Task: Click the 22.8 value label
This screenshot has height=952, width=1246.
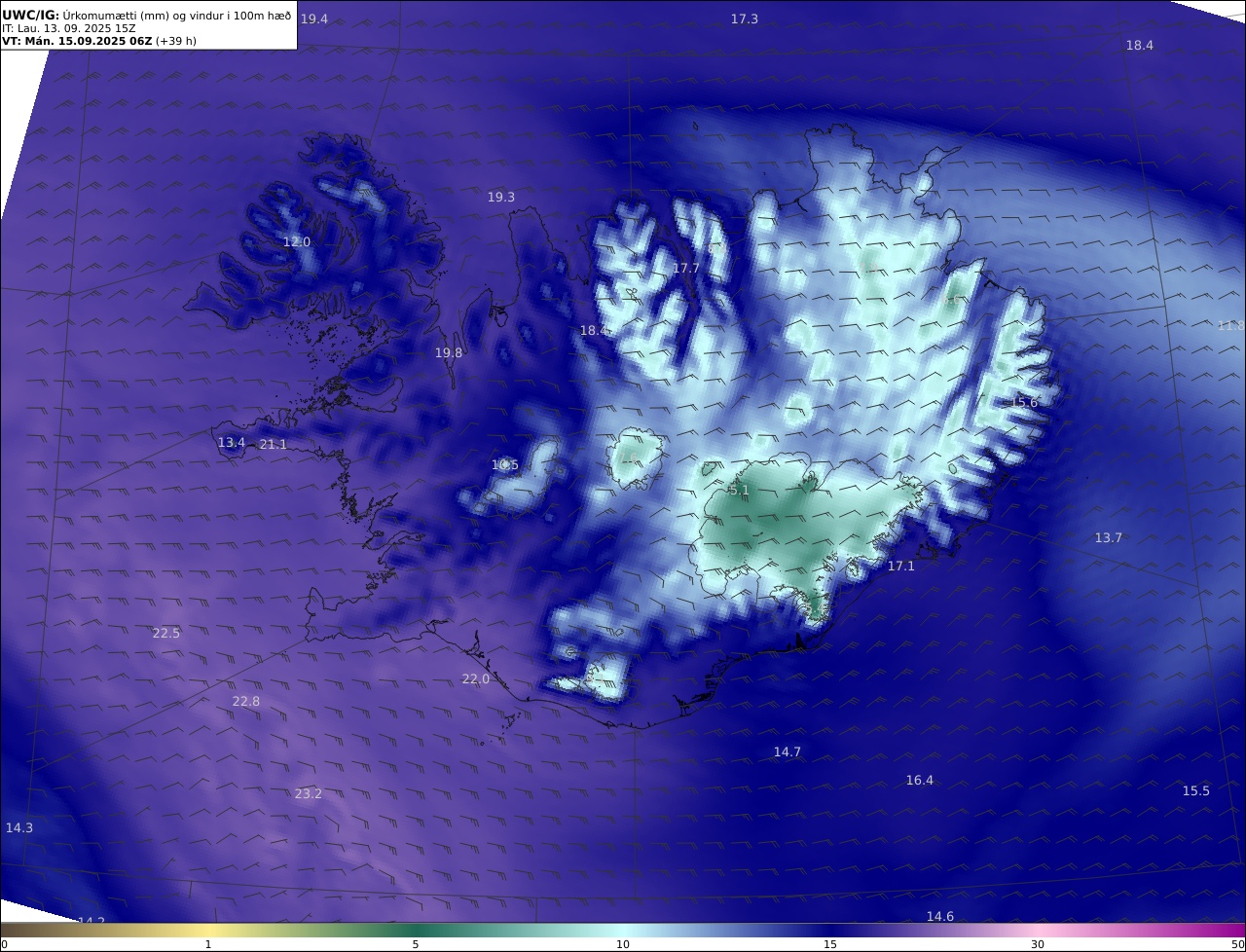Action: 246,701
